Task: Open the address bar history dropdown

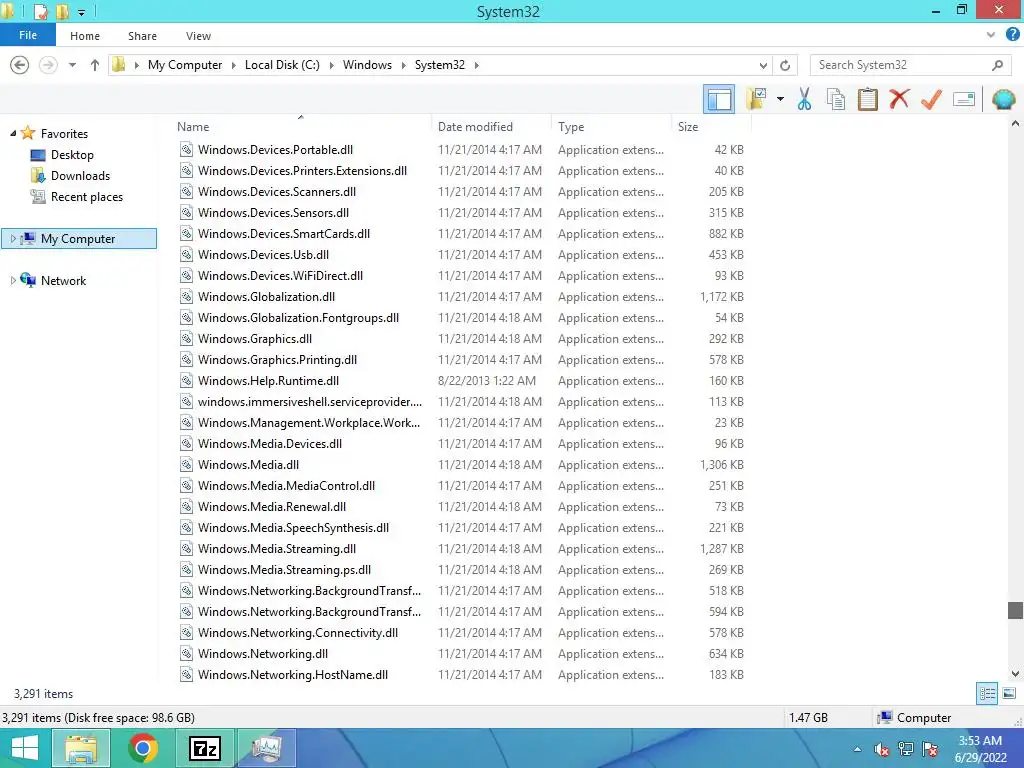Action: coord(763,65)
